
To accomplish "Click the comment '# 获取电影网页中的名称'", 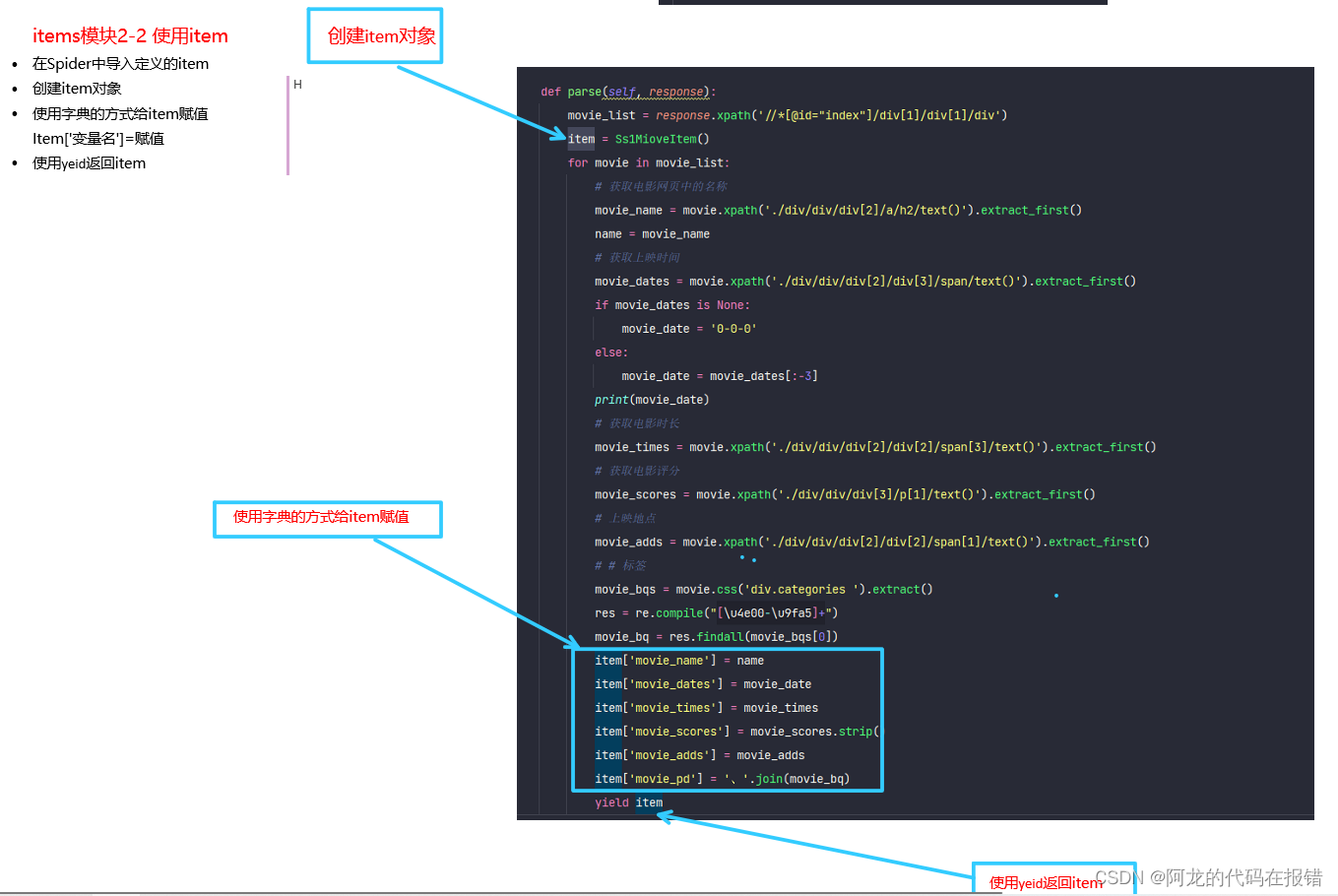I will pos(661,186).
